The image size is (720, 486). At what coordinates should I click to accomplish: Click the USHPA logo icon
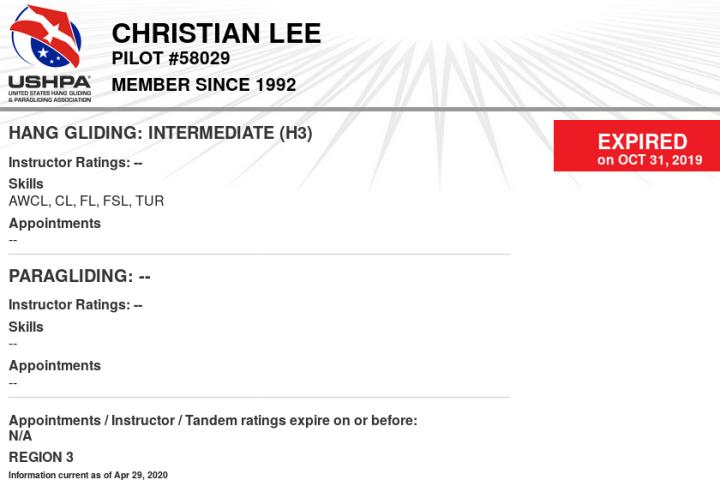tap(46, 36)
